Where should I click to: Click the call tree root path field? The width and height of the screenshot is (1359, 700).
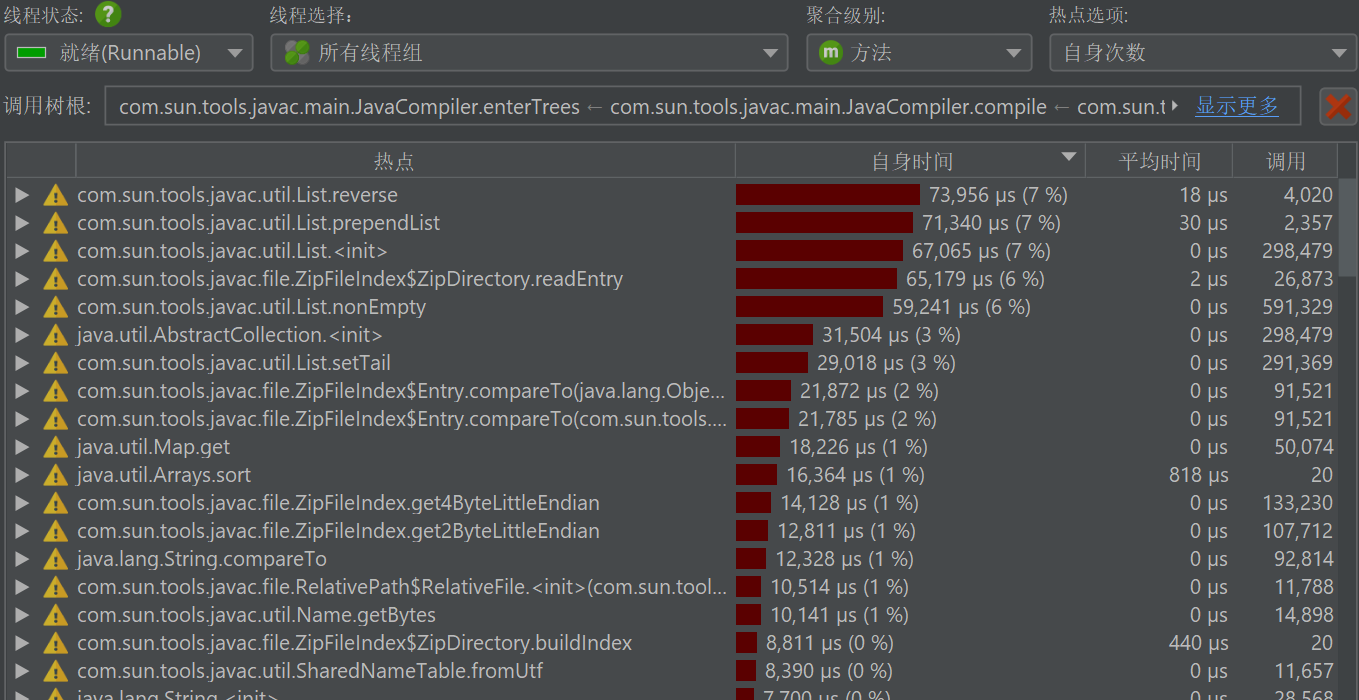(x=640, y=106)
